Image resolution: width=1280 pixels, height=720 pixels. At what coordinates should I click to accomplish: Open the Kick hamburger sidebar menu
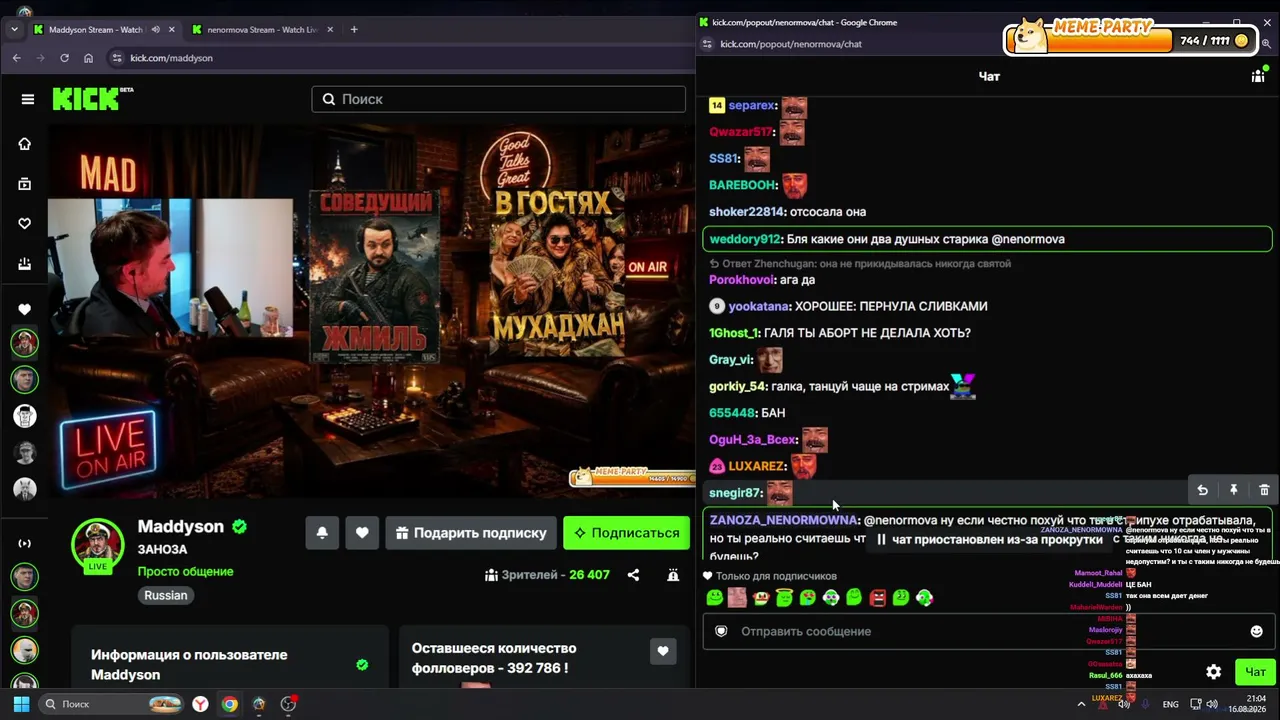28,99
